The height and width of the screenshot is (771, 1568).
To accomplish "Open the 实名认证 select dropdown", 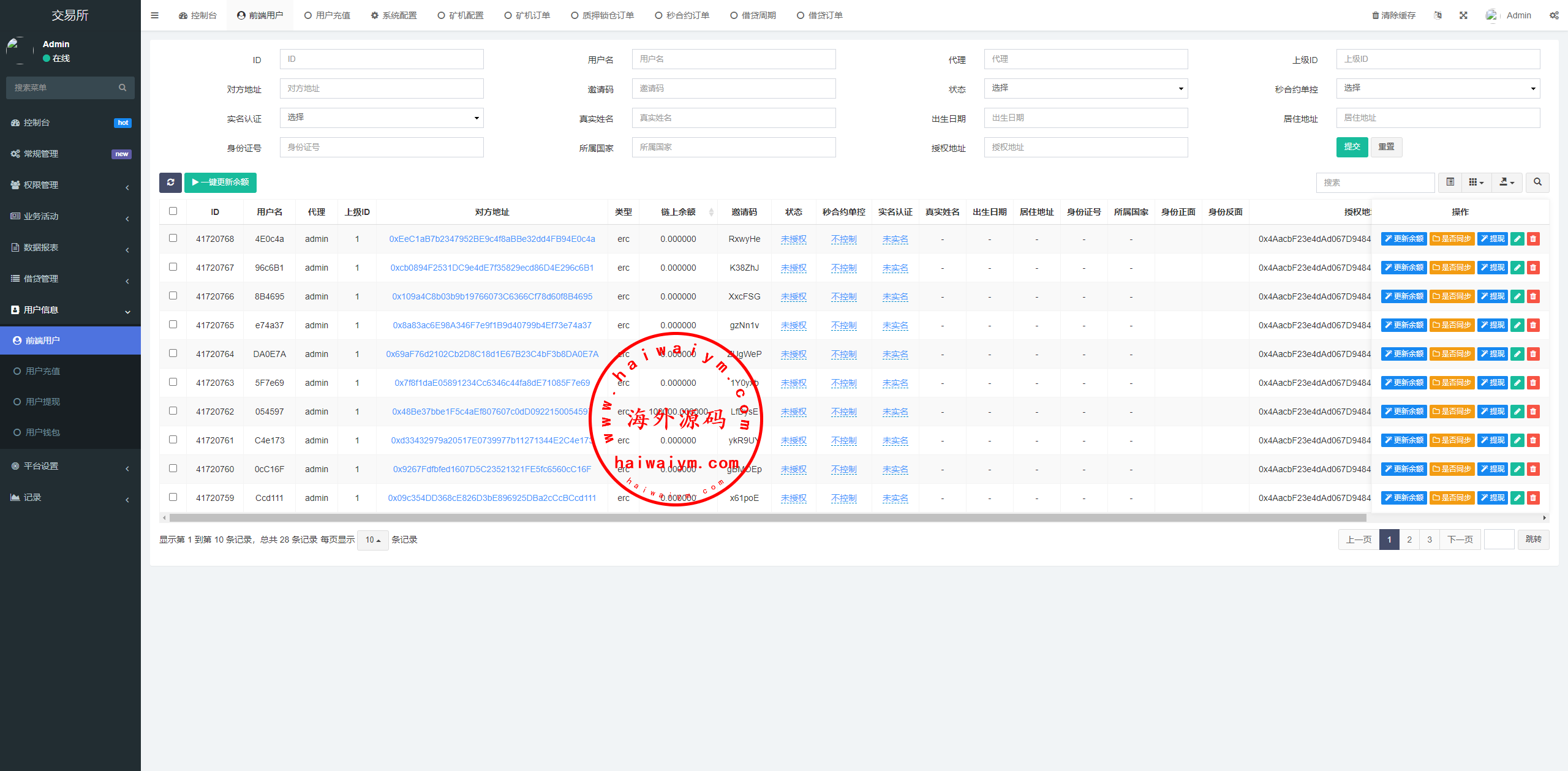I will [382, 118].
